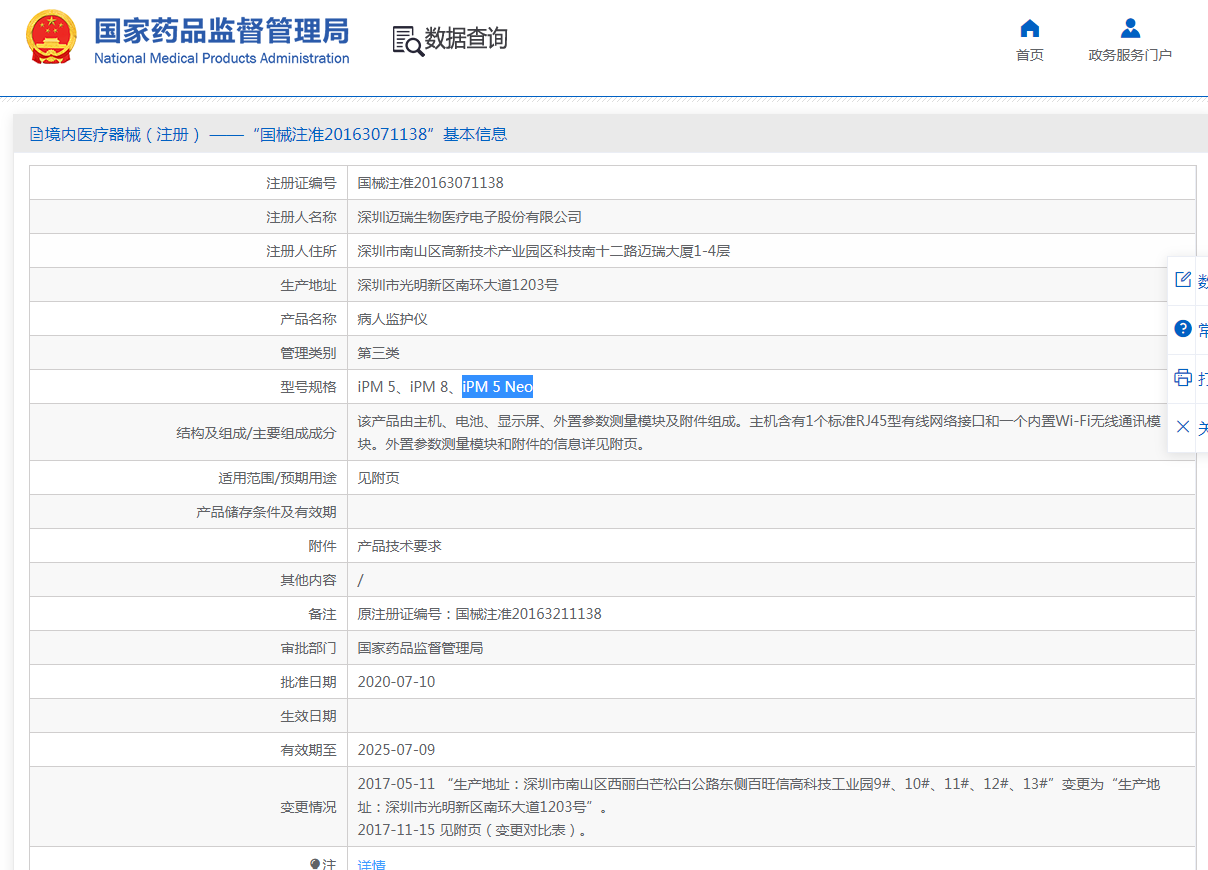Click document icon beside 境内医疗器械 heading

(37, 134)
